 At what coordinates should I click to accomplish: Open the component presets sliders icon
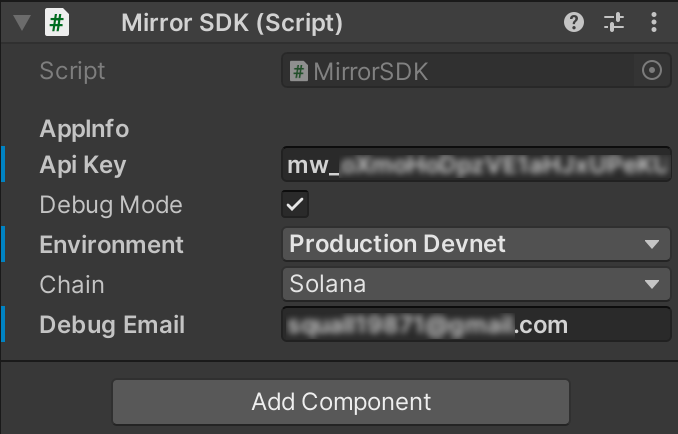(x=614, y=22)
